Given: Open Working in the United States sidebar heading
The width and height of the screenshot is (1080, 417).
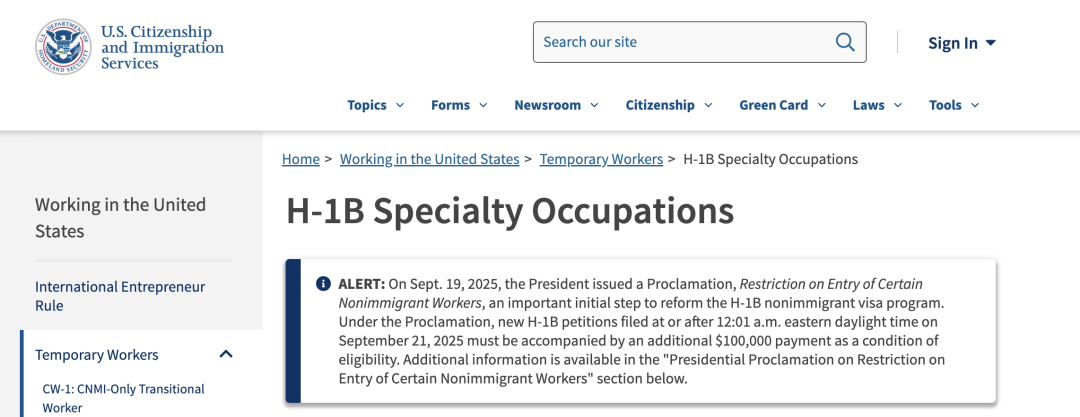Looking at the screenshot, I should point(120,218).
